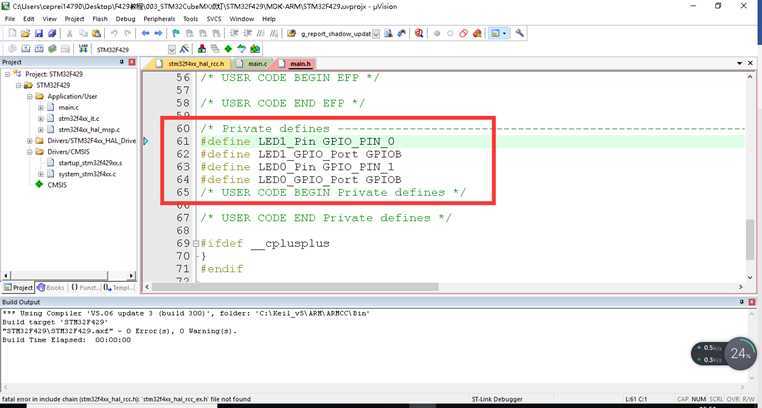This screenshot has width=762, height=408.
Task: Select system_stm32f4xx.c in project tree
Action: [87, 174]
